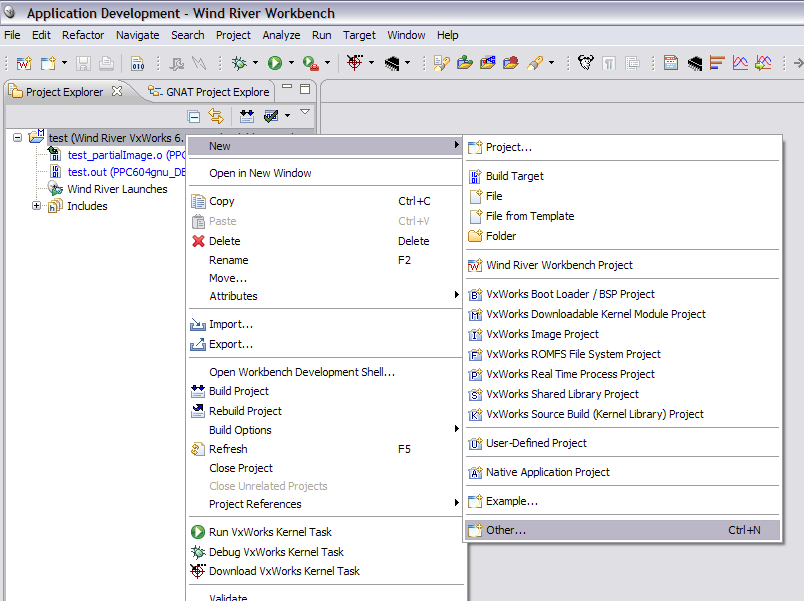Open the Window menu
This screenshot has height=601, width=804.
pos(406,35)
